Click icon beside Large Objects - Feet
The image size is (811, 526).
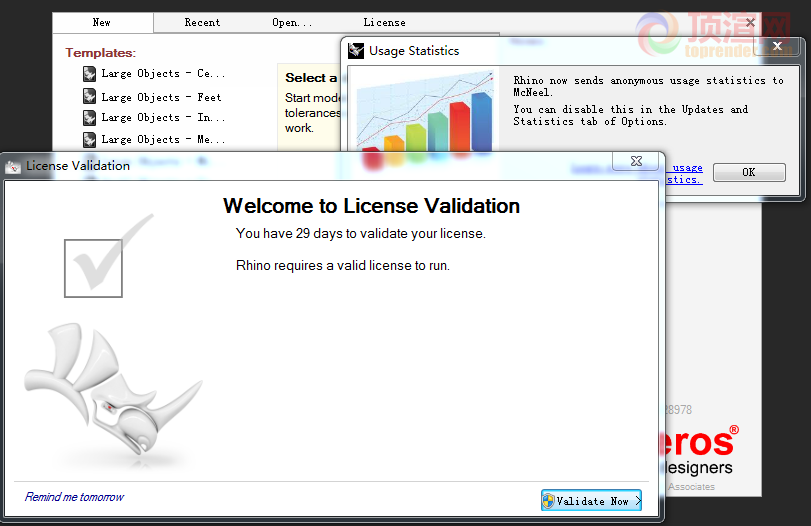pos(89,96)
